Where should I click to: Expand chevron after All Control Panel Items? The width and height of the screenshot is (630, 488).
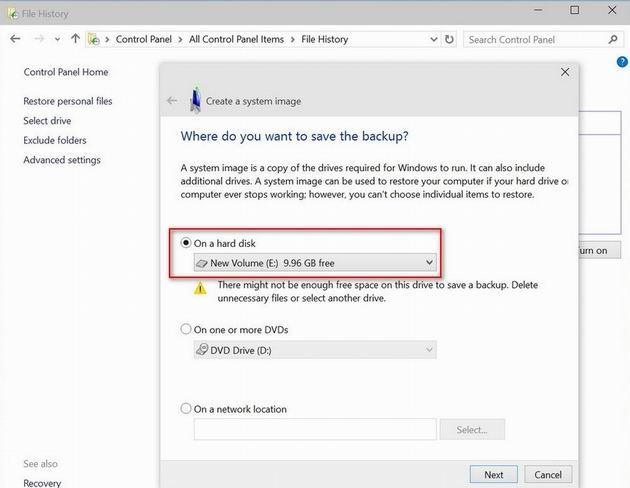coord(292,40)
